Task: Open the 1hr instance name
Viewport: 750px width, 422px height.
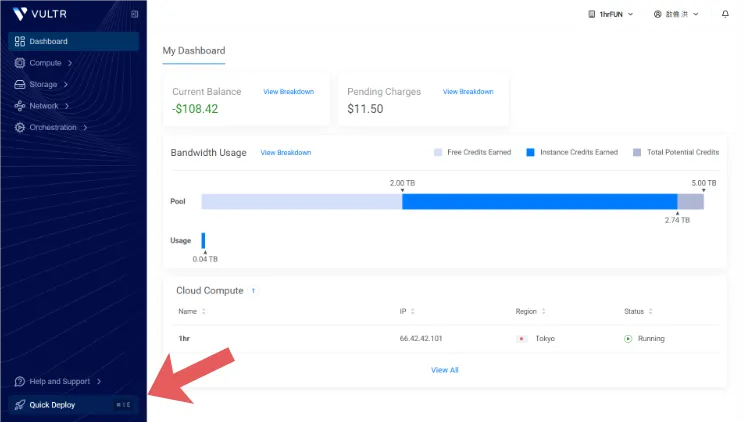Action: click(x=184, y=339)
